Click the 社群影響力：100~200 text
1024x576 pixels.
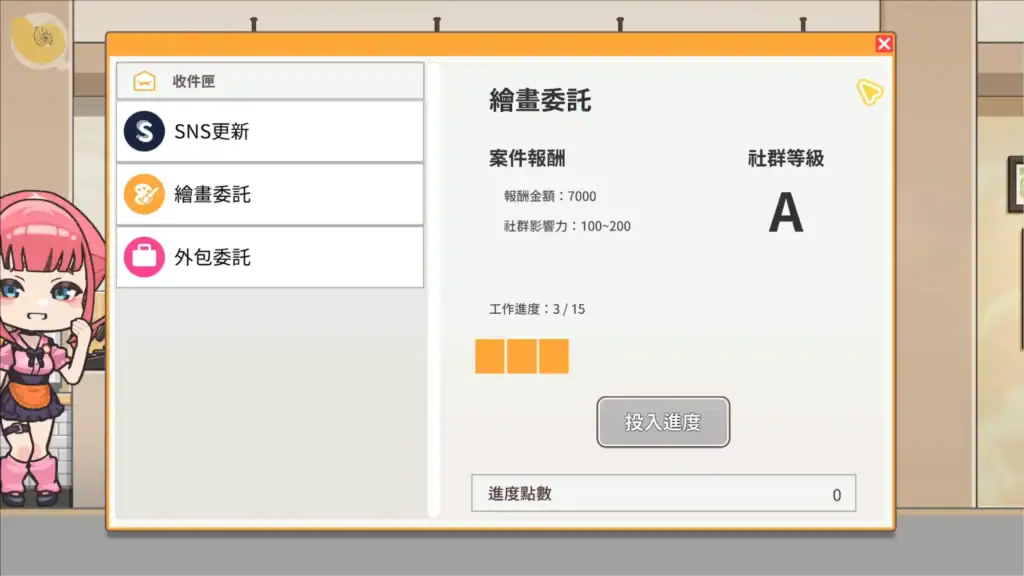pyautogui.click(x=567, y=226)
